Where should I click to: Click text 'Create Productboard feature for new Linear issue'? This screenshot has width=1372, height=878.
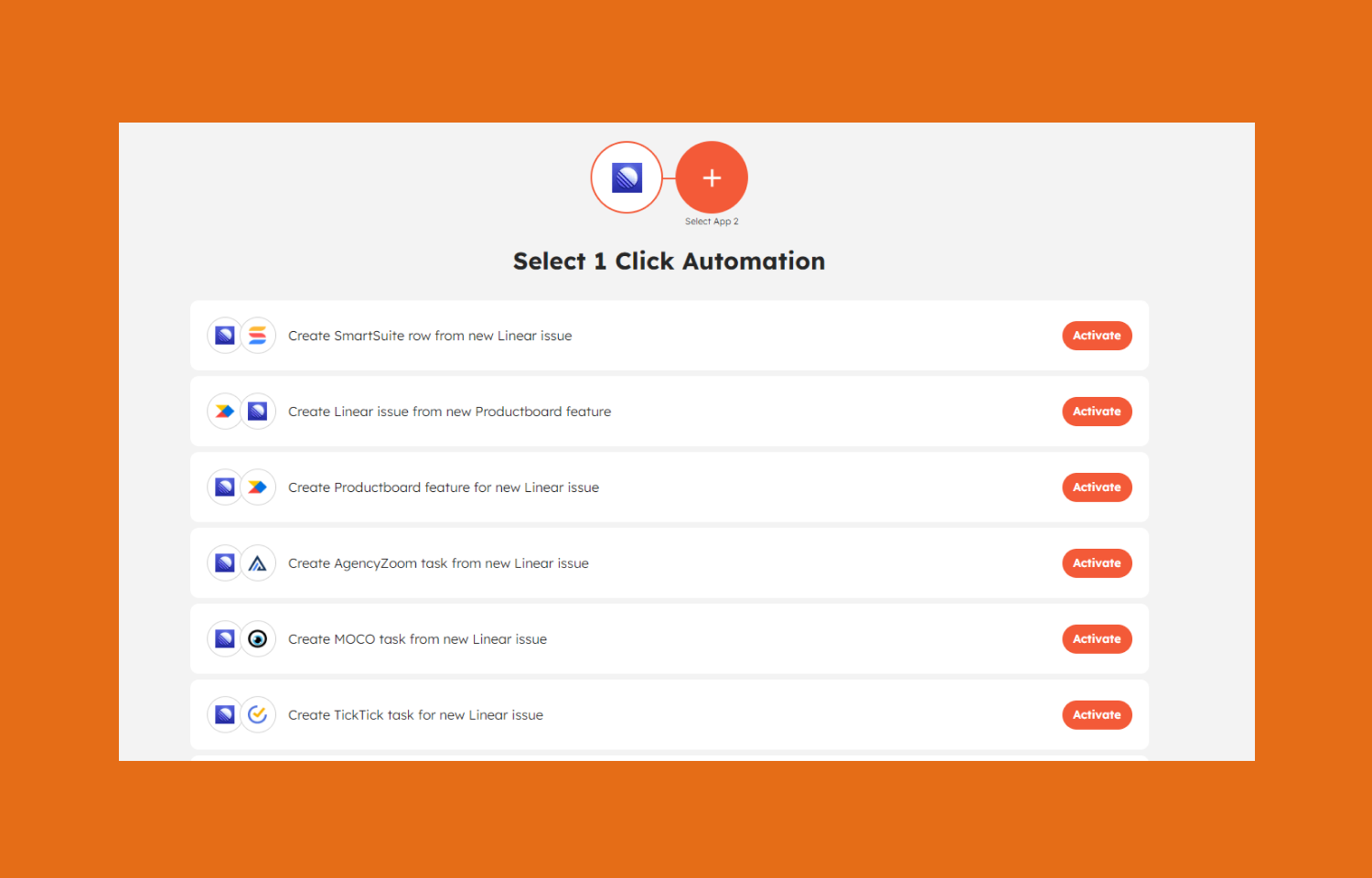pos(444,487)
